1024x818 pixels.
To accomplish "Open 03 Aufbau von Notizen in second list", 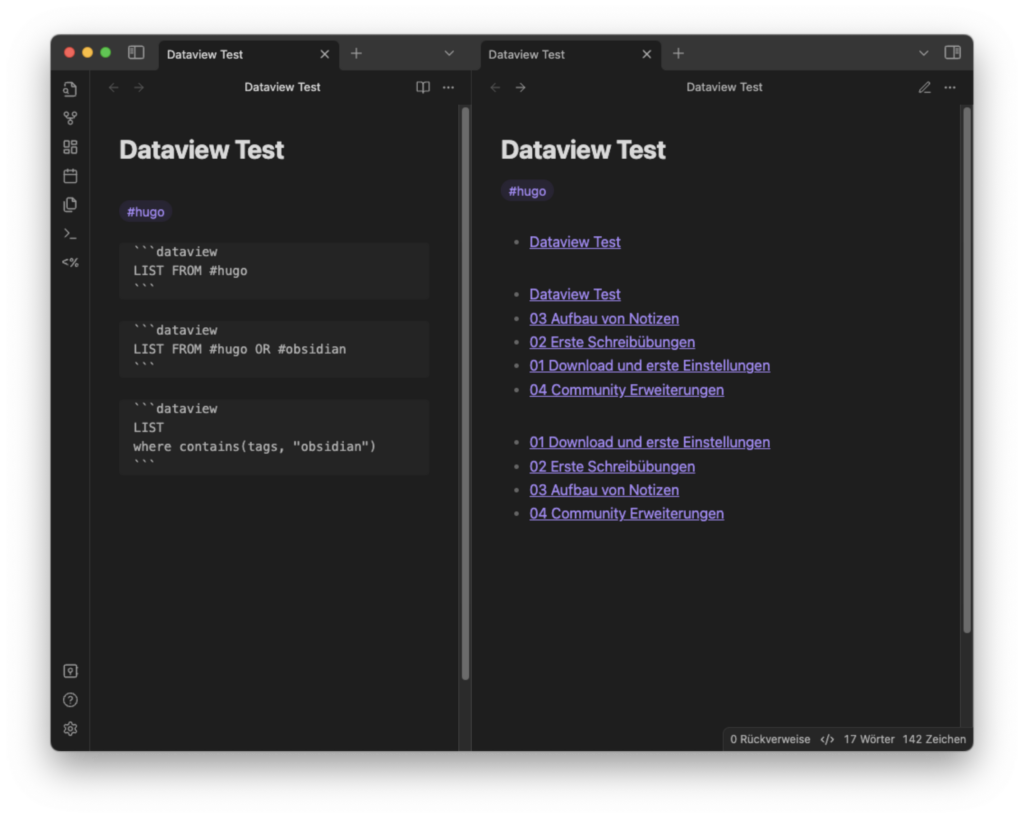I will click(604, 319).
